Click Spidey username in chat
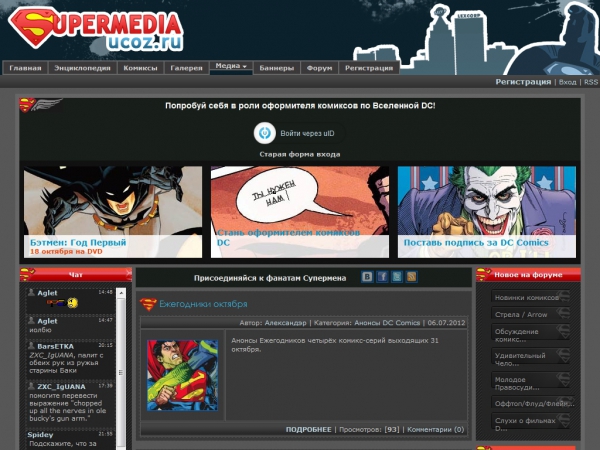Screen dimensions: 600x450 pyautogui.click(x=40, y=435)
